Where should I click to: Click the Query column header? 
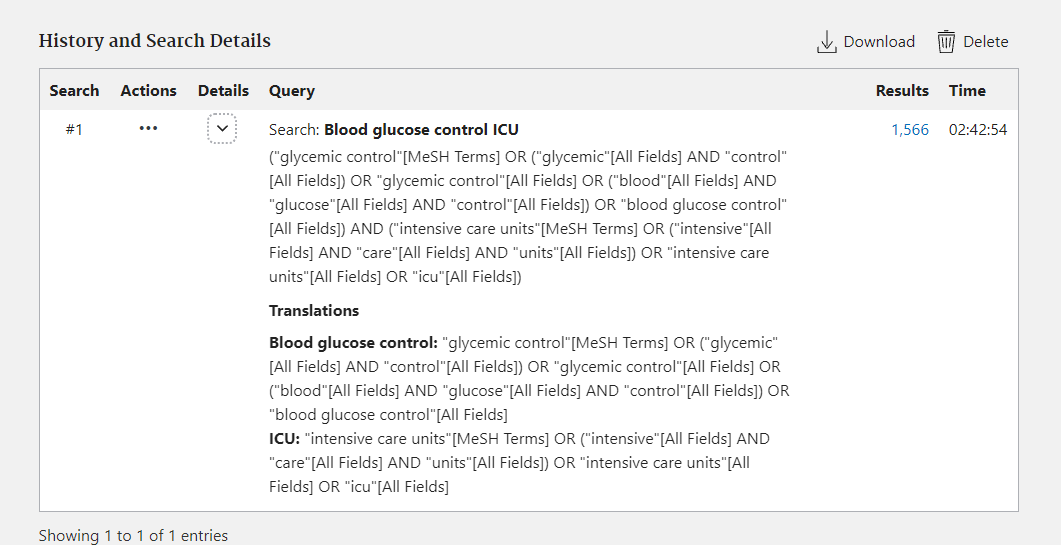pyautogui.click(x=292, y=90)
